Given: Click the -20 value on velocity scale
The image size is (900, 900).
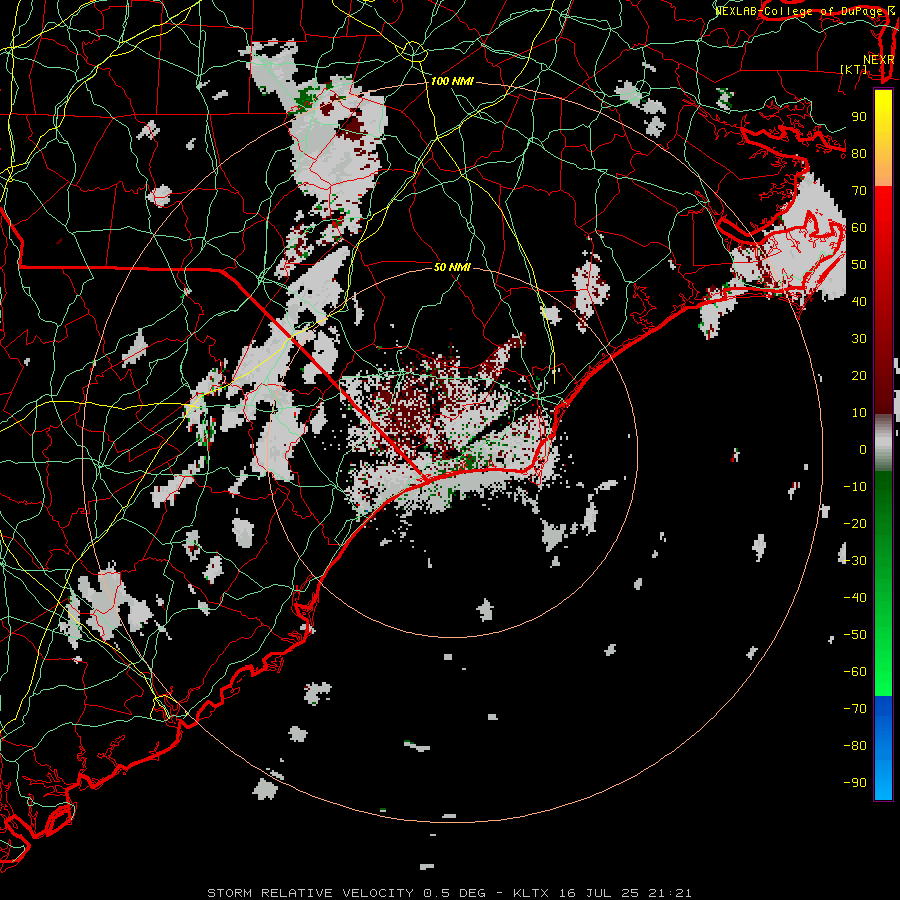Looking at the screenshot, I should [x=855, y=524].
